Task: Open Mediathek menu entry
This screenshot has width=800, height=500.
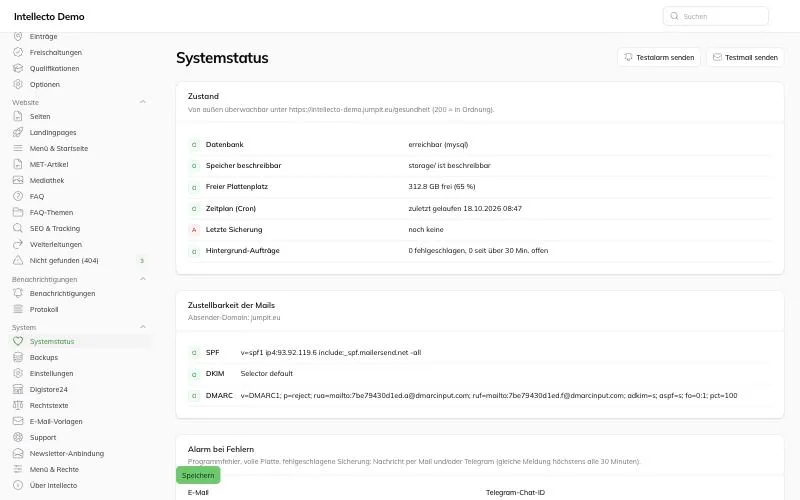Action: click(47, 180)
